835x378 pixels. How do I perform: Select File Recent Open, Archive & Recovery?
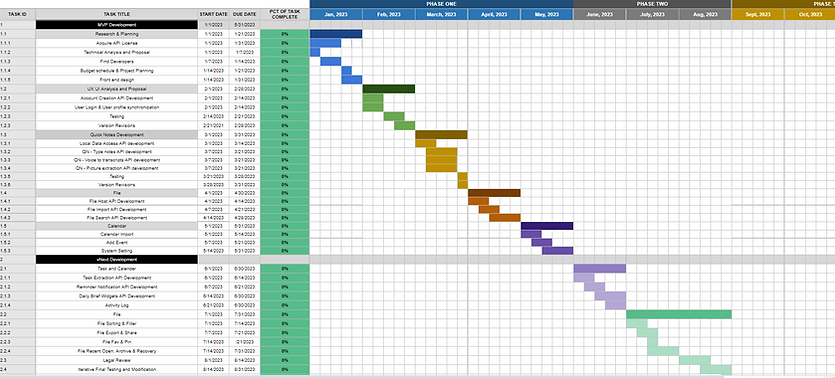[x=117, y=351]
